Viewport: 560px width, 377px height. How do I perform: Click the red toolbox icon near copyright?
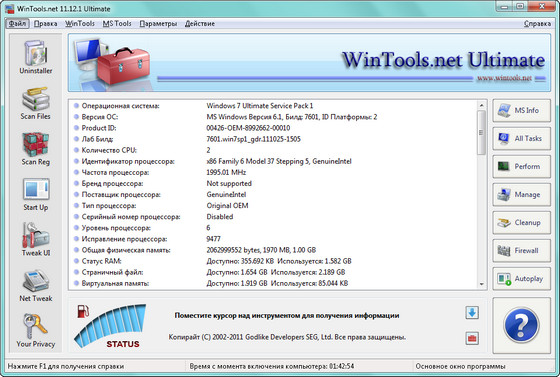tap(472, 338)
